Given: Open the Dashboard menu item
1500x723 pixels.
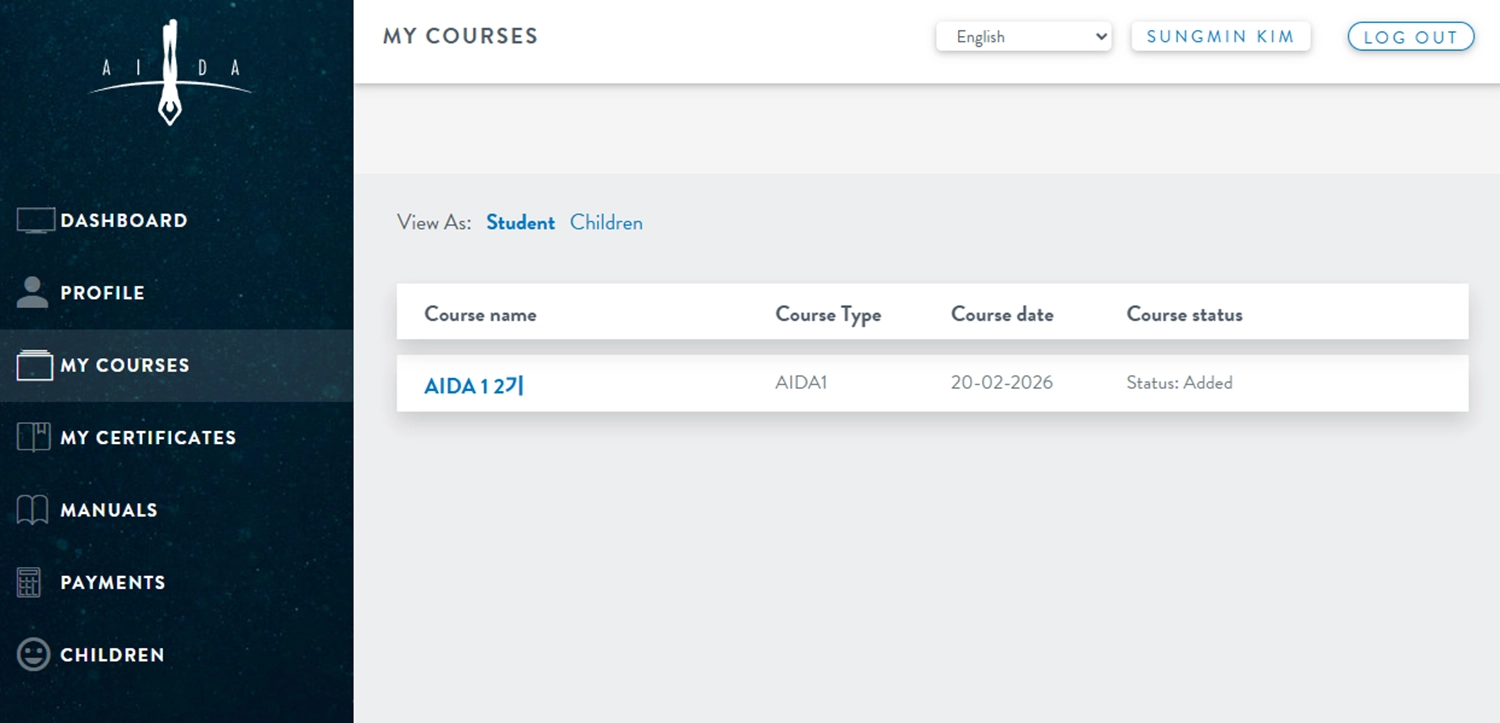Looking at the screenshot, I should (x=124, y=221).
